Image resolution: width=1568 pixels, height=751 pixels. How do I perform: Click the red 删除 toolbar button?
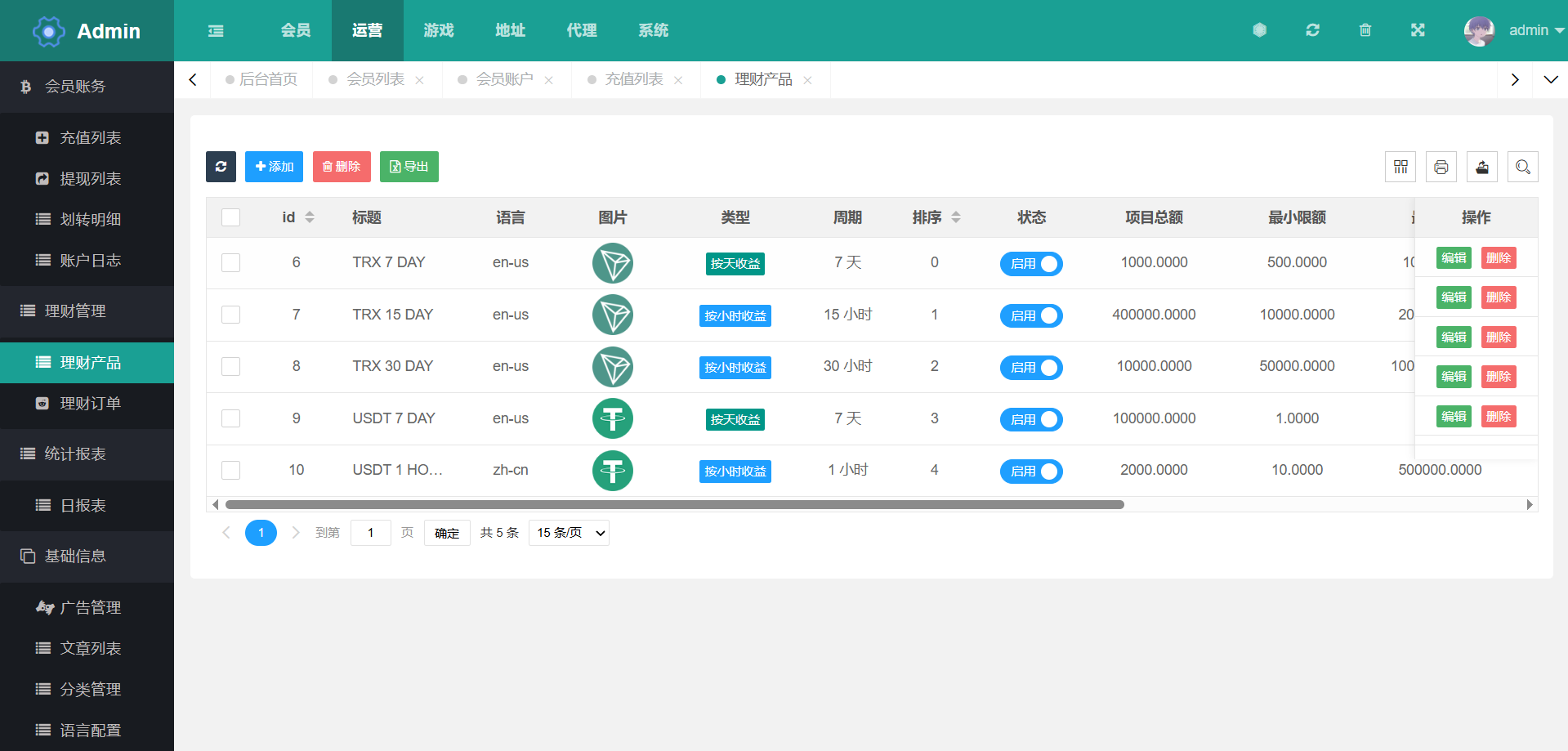[342, 167]
